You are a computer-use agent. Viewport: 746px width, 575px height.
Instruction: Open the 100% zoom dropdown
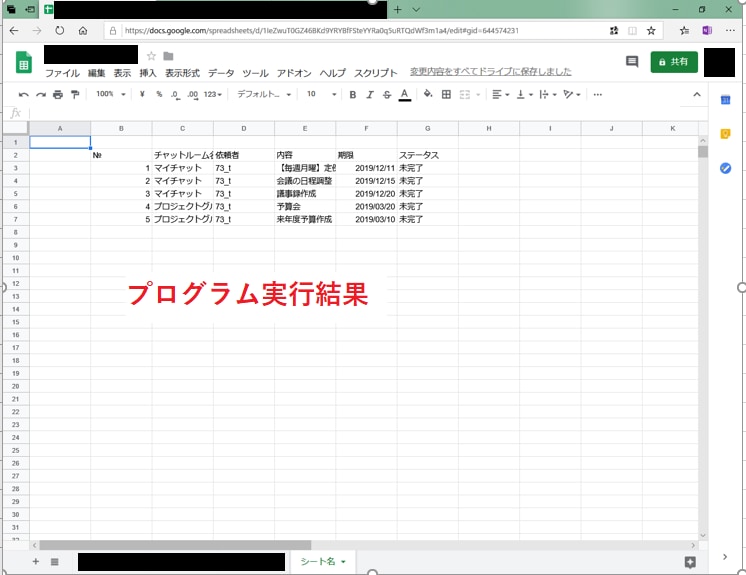pos(110,94)
